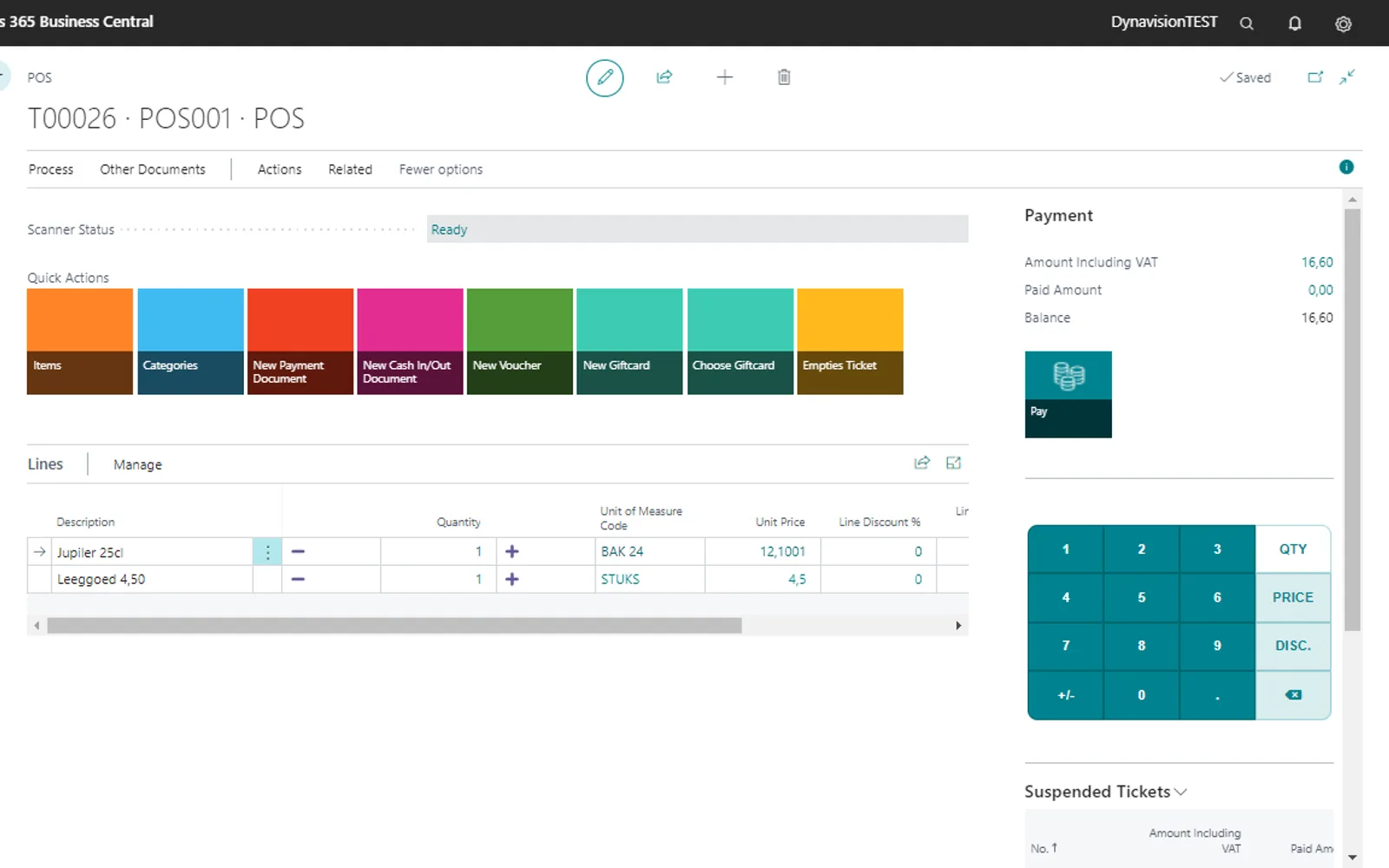Screen dimensions: 1389x868
Task: Click Fewer options
Action: [x=441, y=169]
